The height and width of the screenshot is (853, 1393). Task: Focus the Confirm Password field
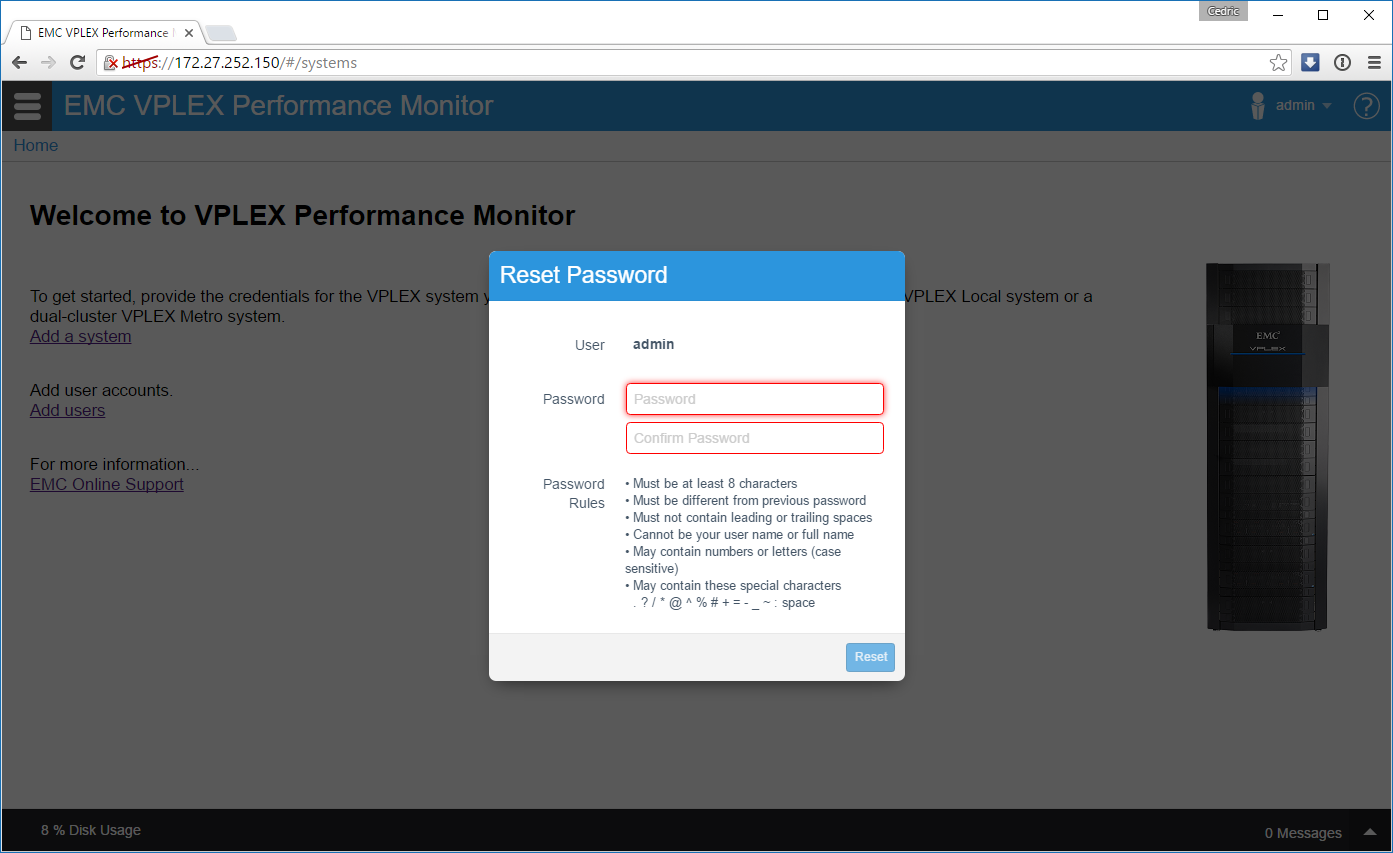[x=754, y=438]
